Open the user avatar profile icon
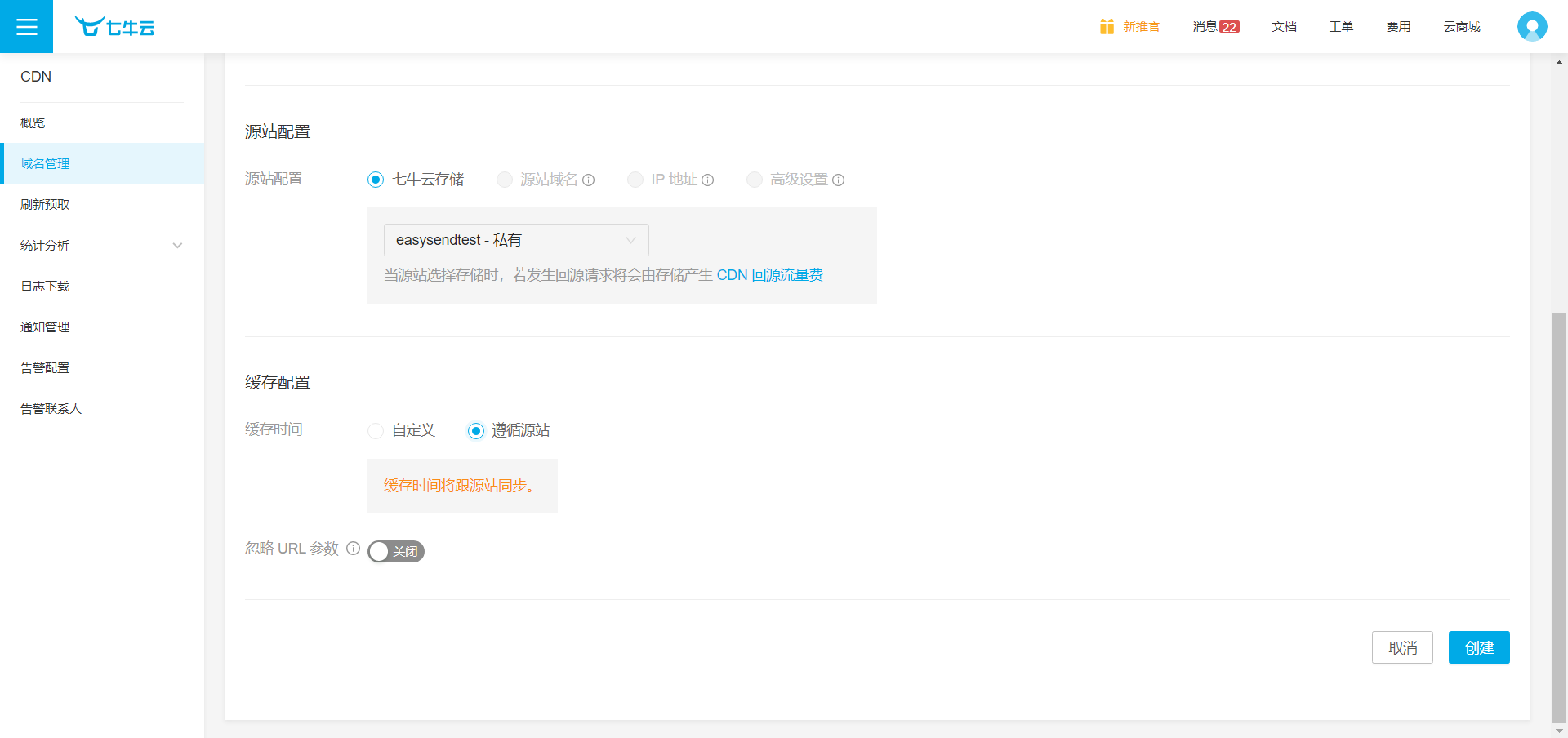 (1531, 27)
